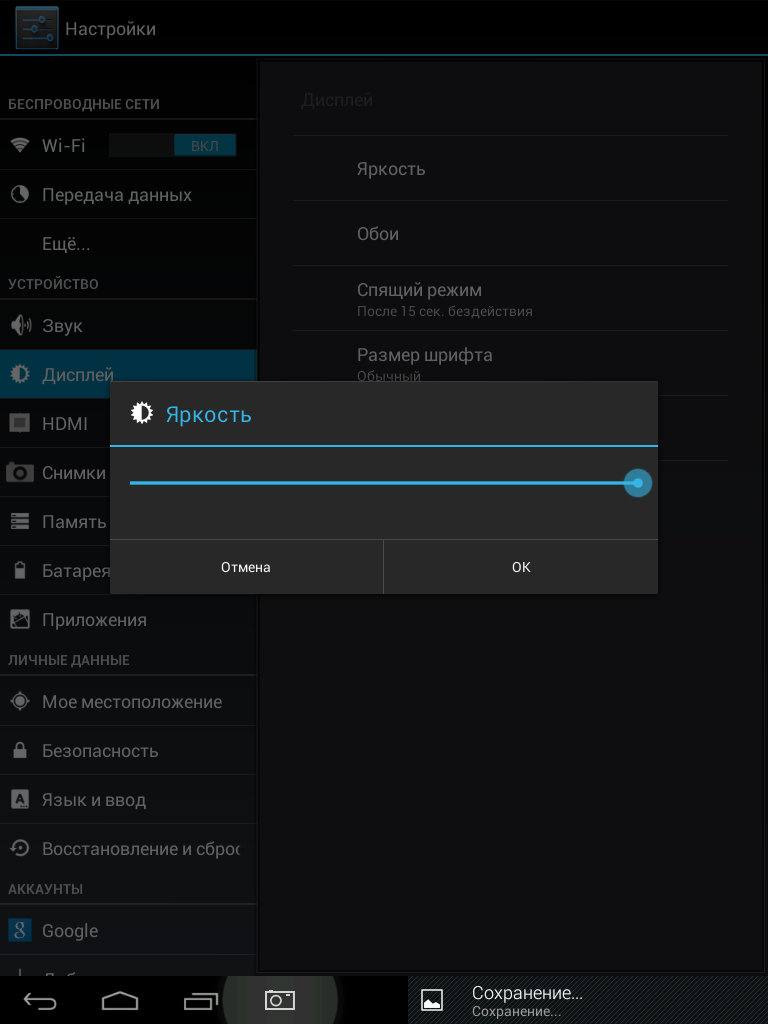This screenshot has width=768, height=1024.
Task: Go back with the navigation bar back arrow
Action: pos(40,1000)
